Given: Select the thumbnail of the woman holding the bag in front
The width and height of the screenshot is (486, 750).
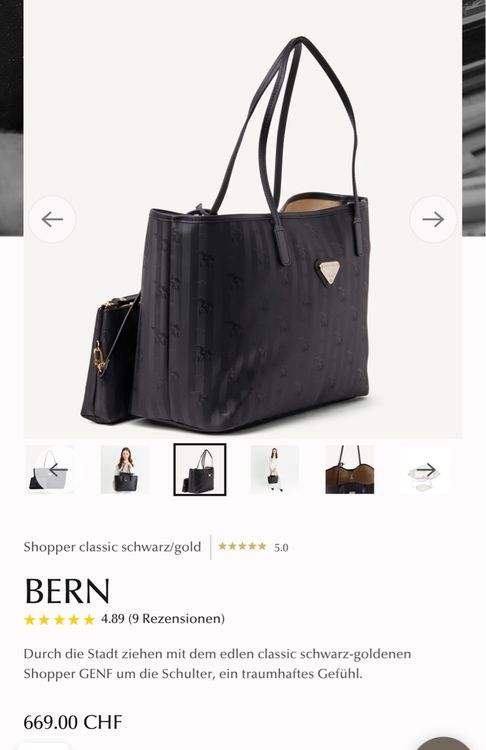Looking at the screenshot, I should pos(125,469).
